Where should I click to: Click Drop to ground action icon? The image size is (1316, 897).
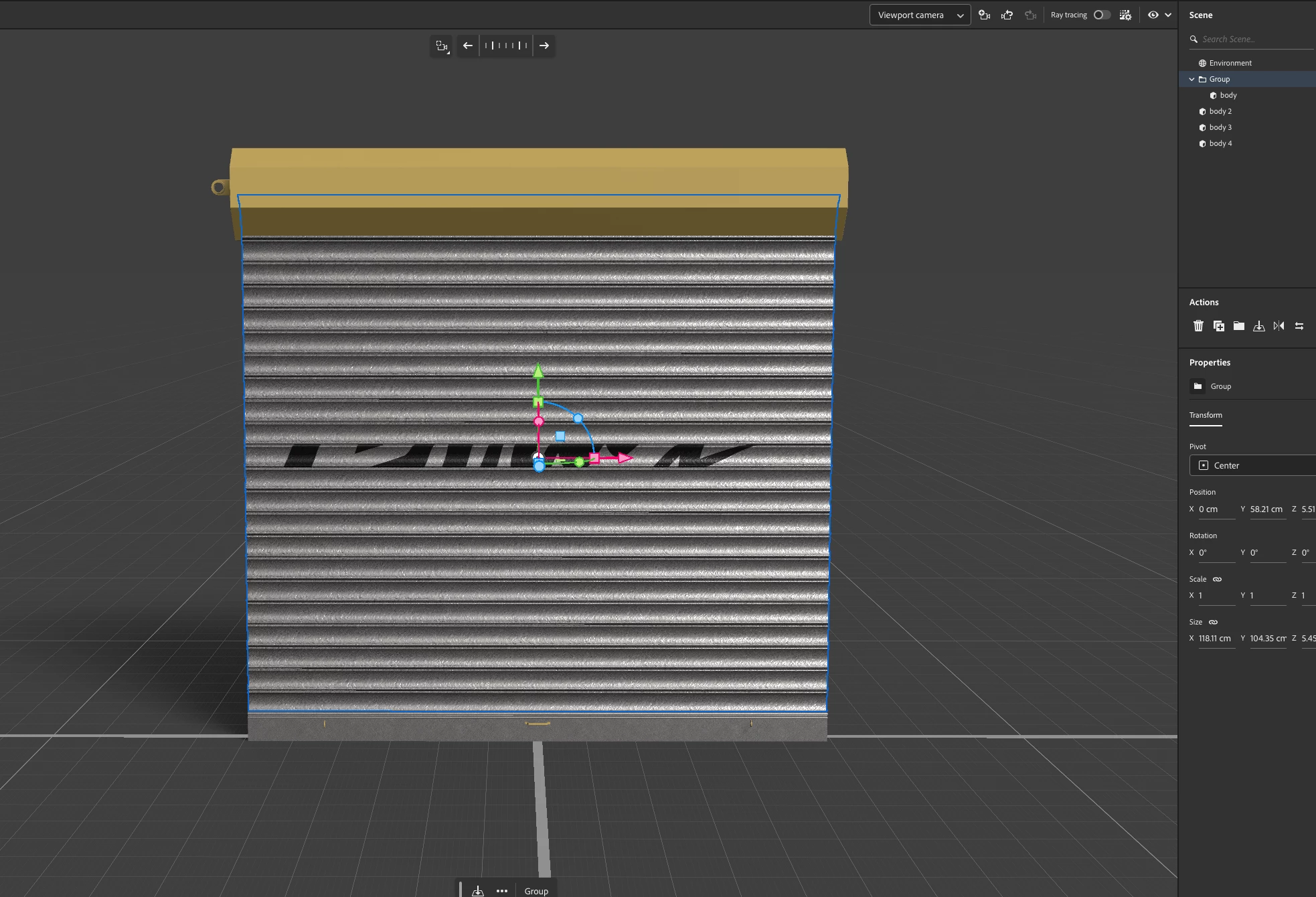click(1259, 326)
